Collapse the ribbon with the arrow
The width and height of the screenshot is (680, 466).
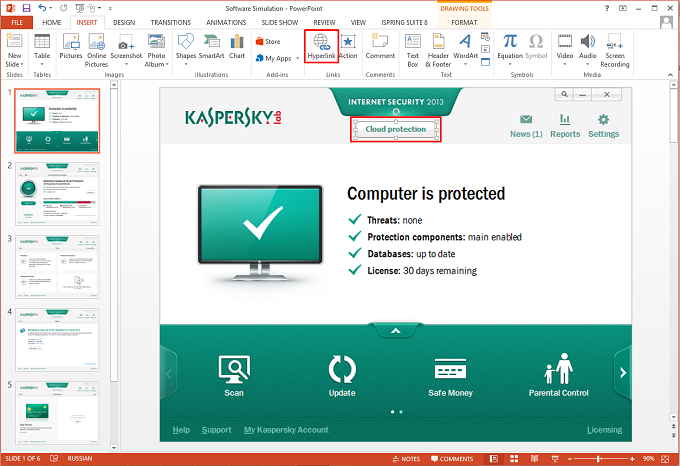[670, 75]
